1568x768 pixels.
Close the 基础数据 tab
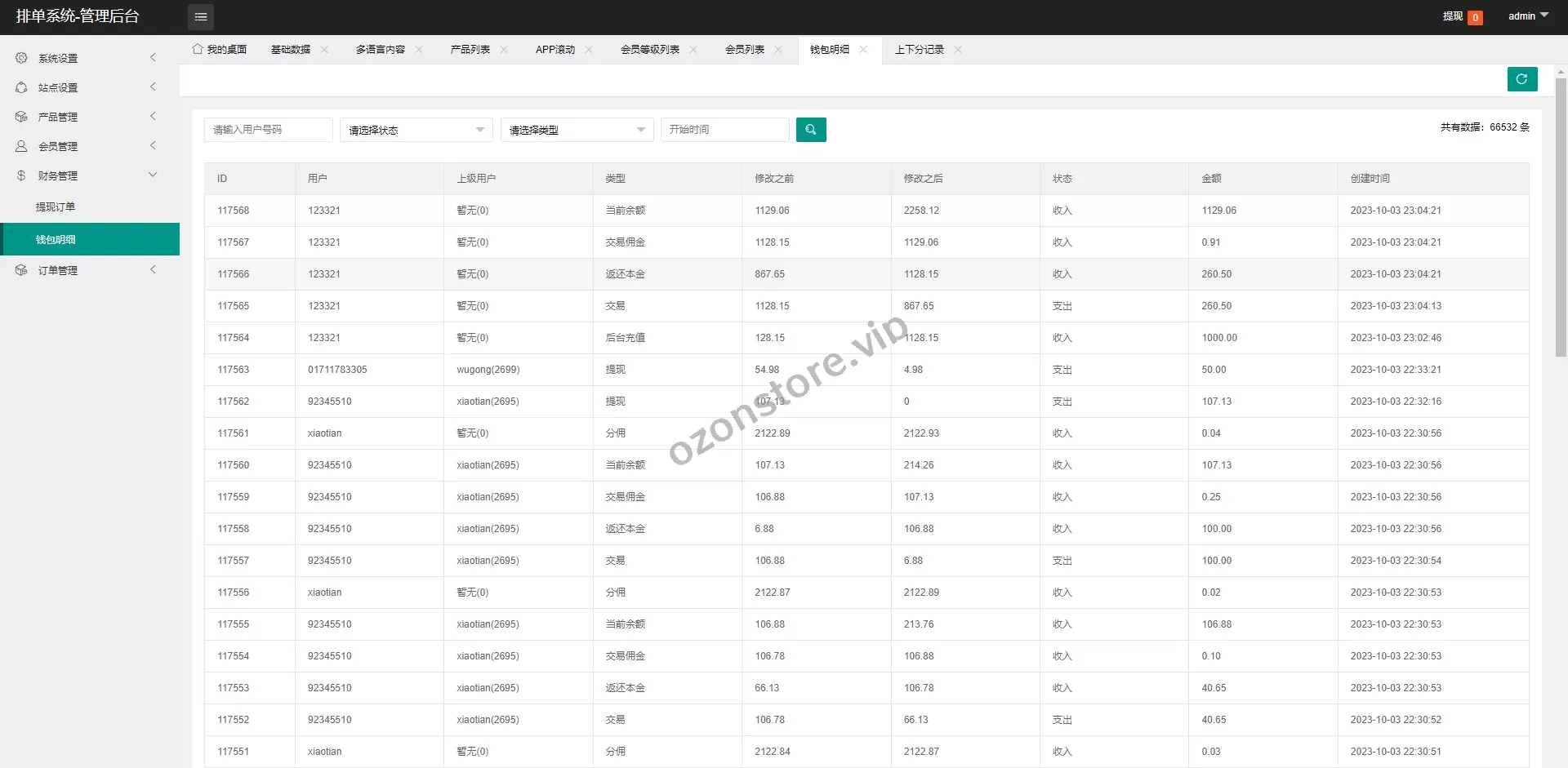tap(324, 50)
